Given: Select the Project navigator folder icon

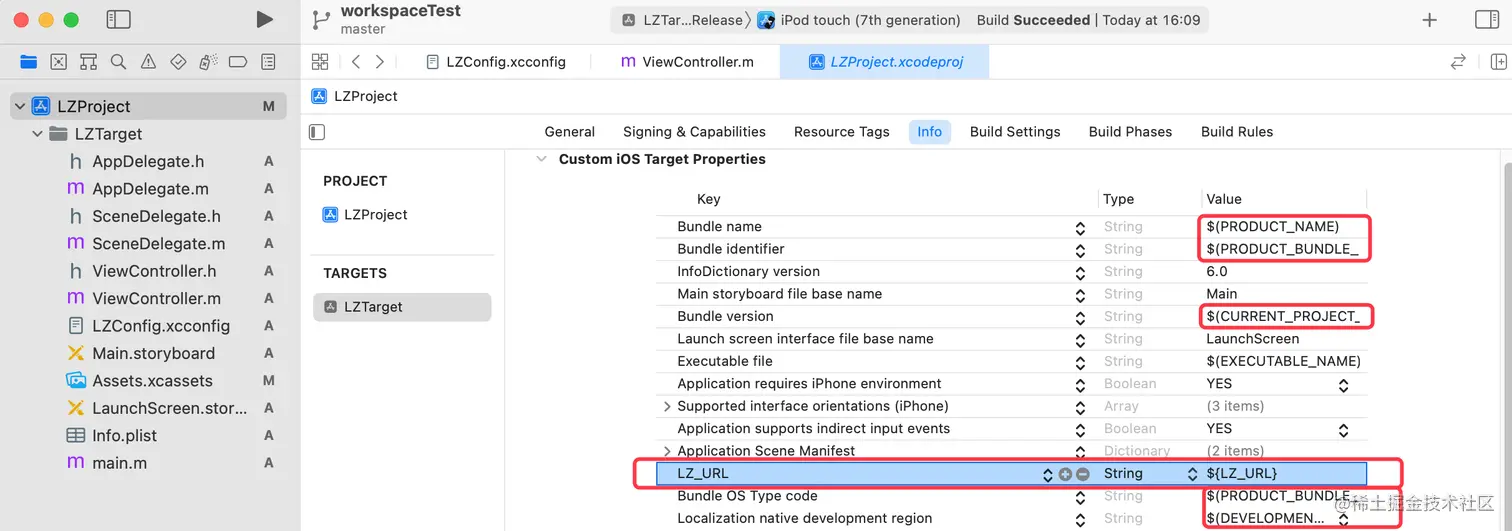Looking at the screenshot, I should point(28,62).
